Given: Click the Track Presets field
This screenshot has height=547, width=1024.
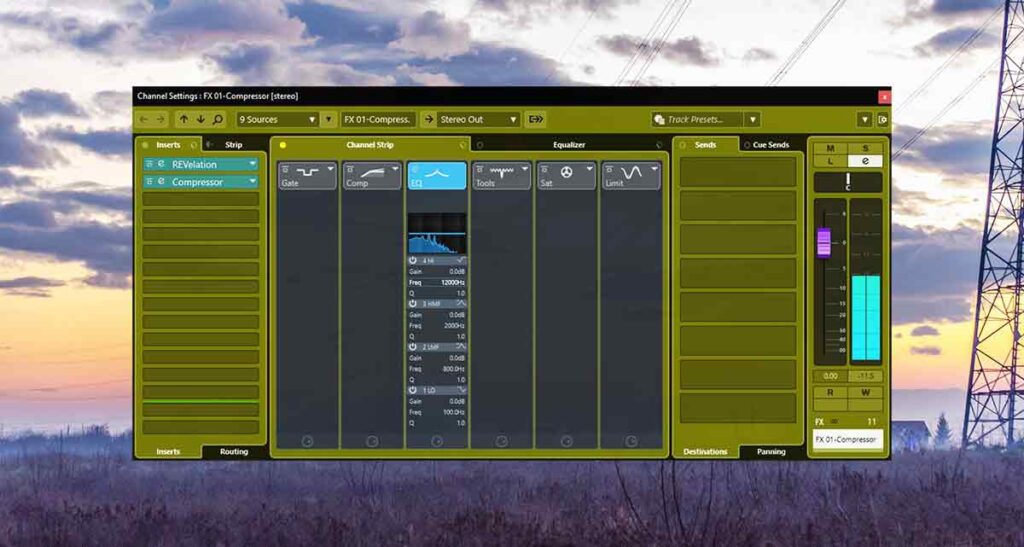Looking at the screenshot, I should coord(698,119).
